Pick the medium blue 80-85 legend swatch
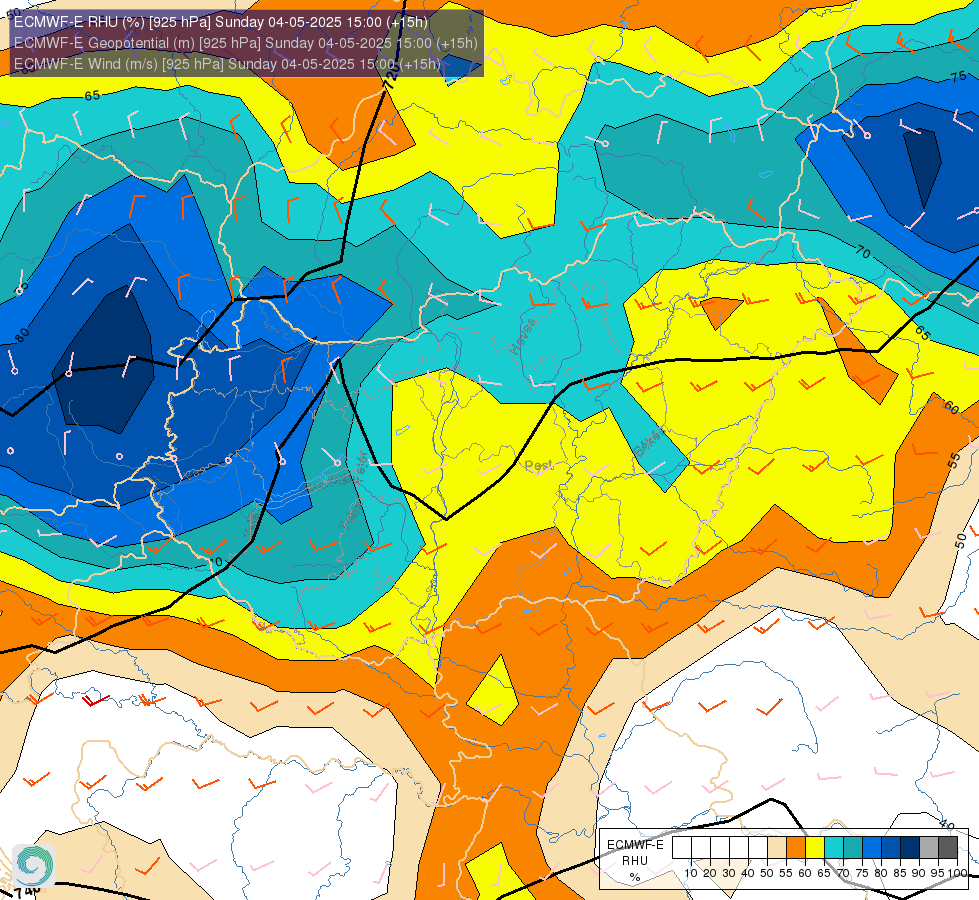This screenshot has width=979, height=900. (891, 848)
